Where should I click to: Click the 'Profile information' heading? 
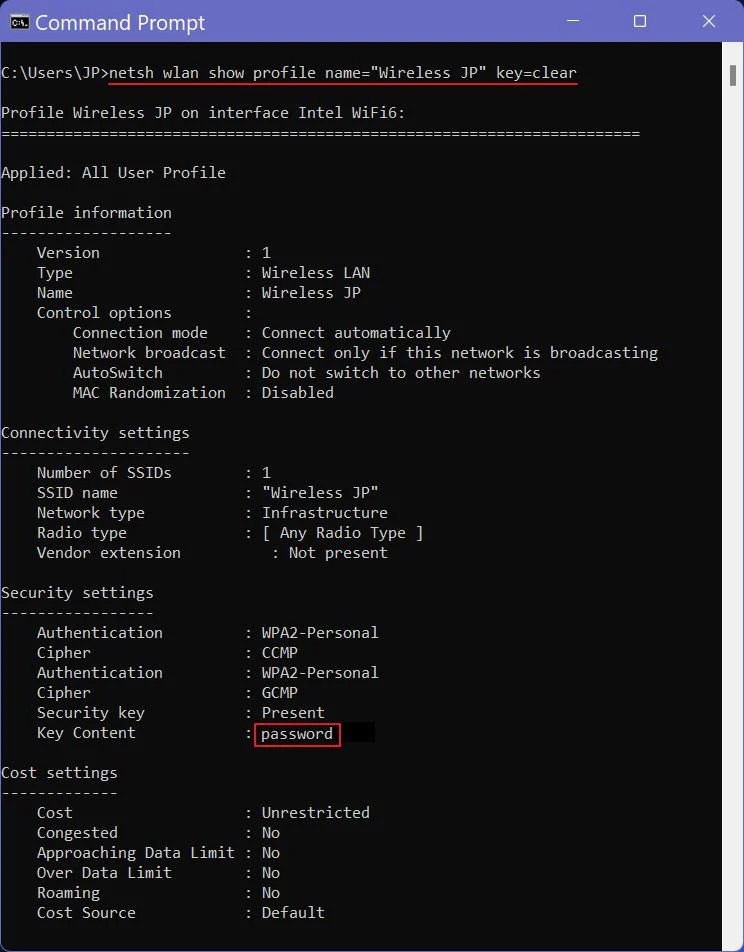86,212
